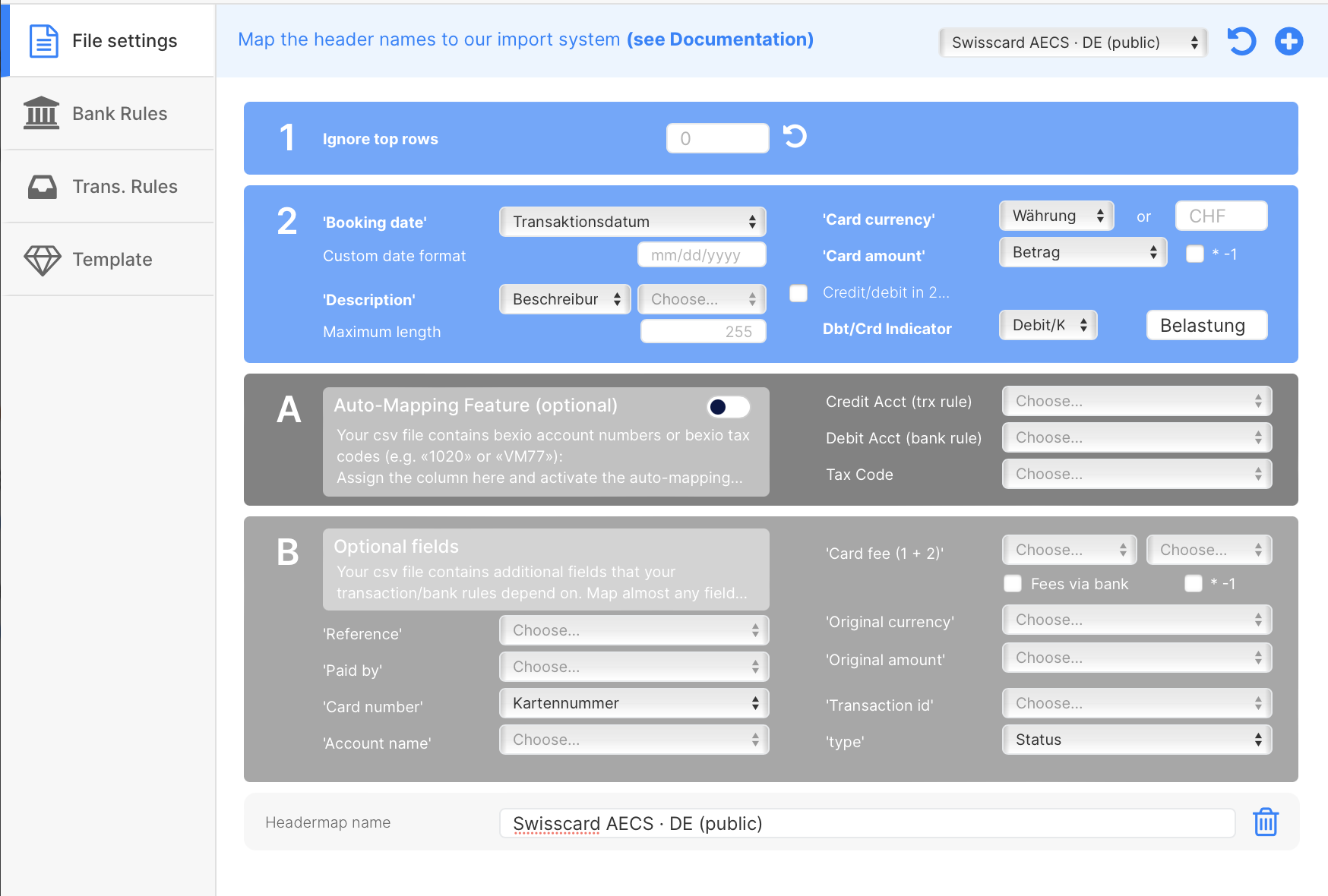Click the Trans. Rules inbox icon
This screenshot has width=1328, height=896.
43,187
